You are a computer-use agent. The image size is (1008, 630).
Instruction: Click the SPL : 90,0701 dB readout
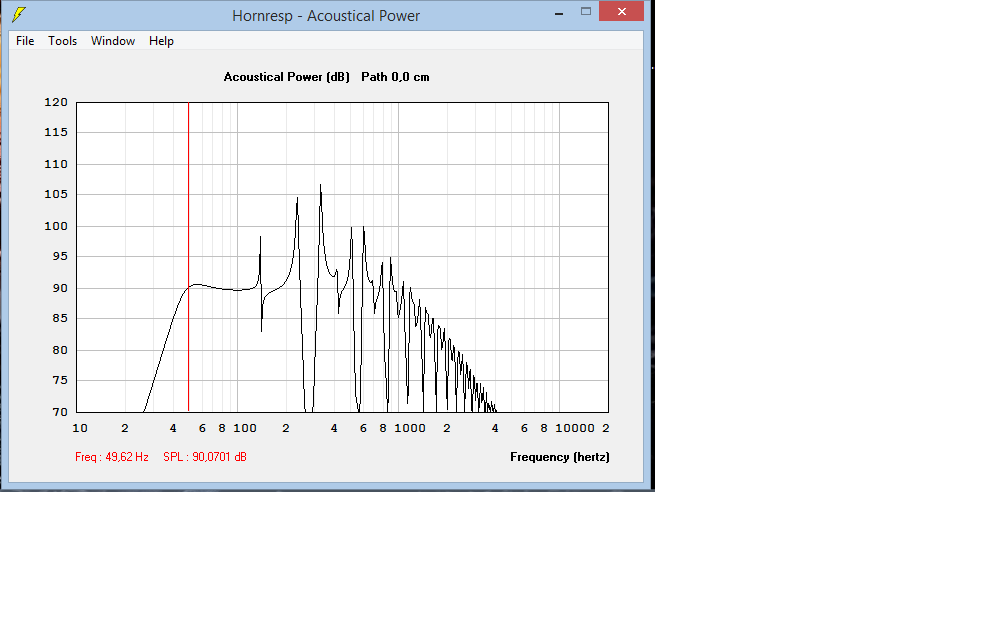click(204, 457)
